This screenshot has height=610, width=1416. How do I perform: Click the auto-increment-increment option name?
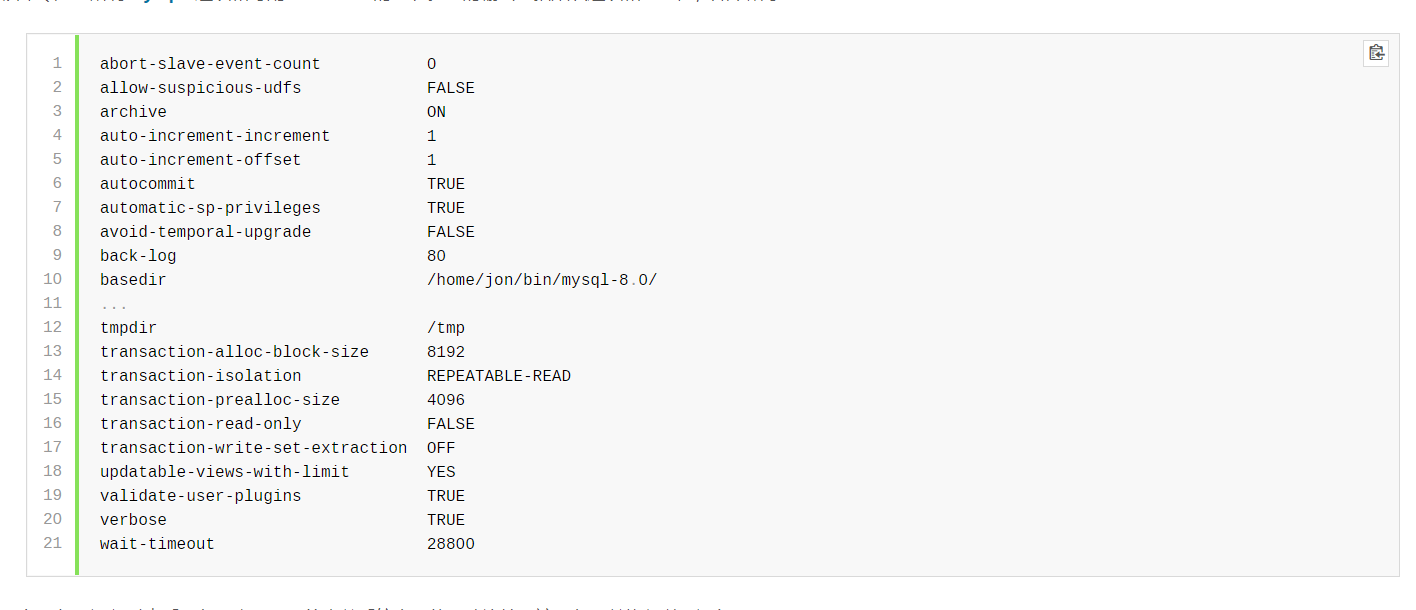pyautogui.click(x=215, y=136)
